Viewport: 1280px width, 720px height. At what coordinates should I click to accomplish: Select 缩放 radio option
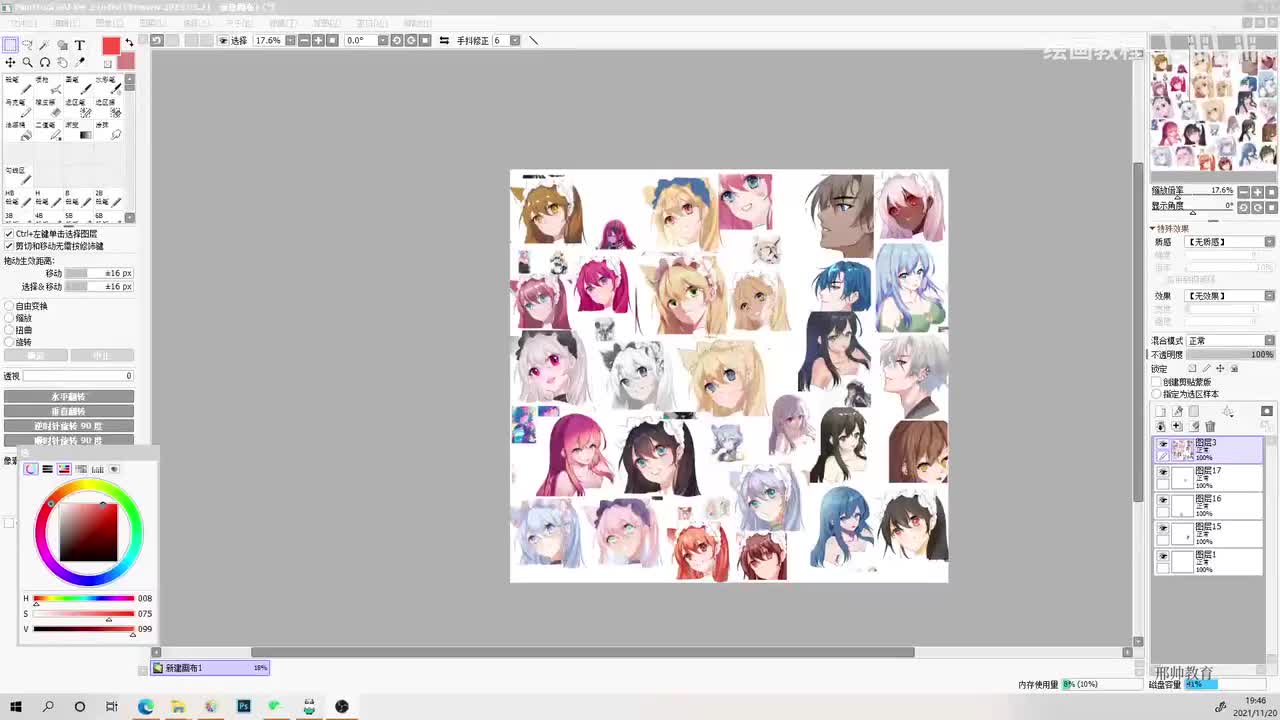[9, 318]
